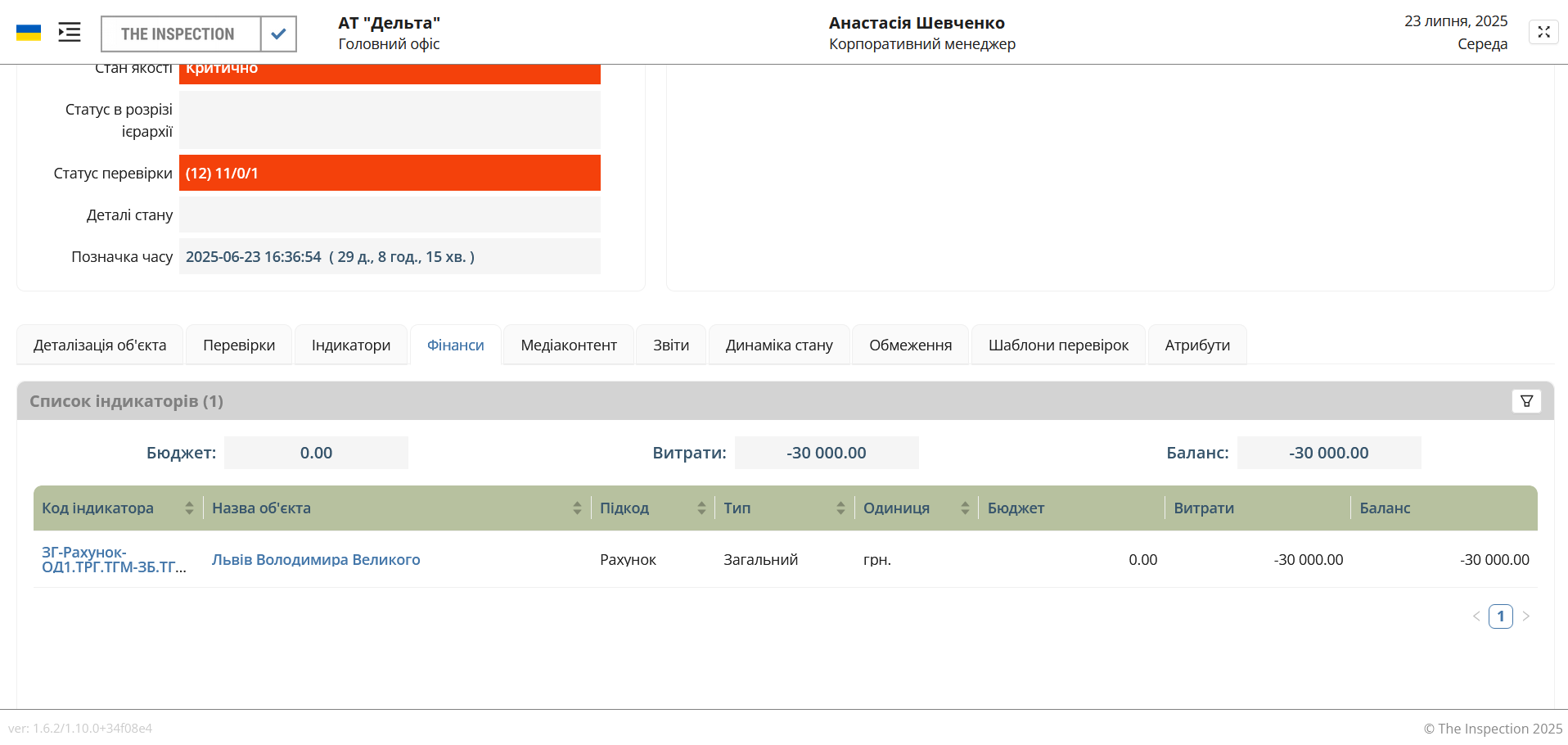This screenshot has width=1568, height=745.
Task: Select page 1 in pagination
Action: (x=1501, y=616)
